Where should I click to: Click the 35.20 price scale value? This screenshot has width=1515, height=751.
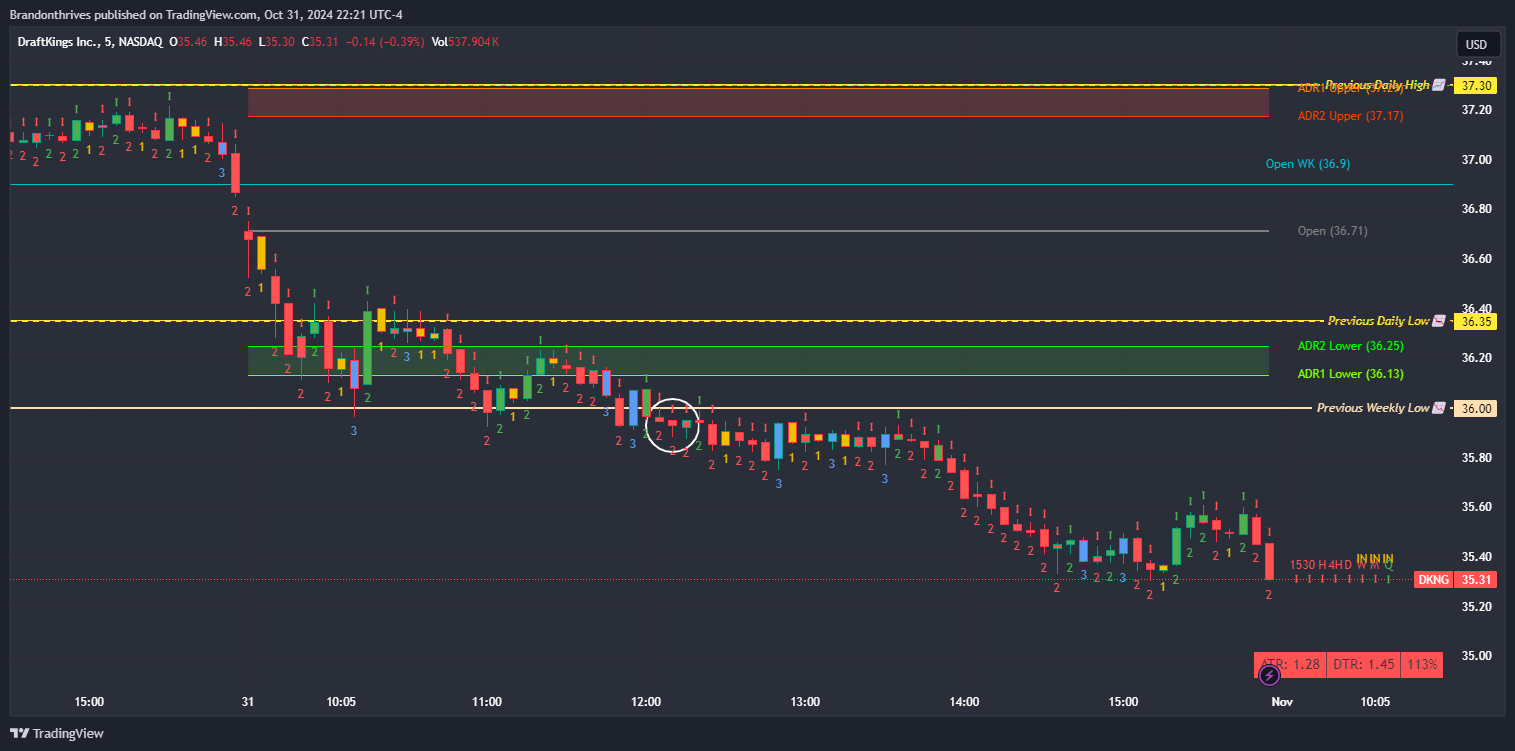[x=1476, y=607]
